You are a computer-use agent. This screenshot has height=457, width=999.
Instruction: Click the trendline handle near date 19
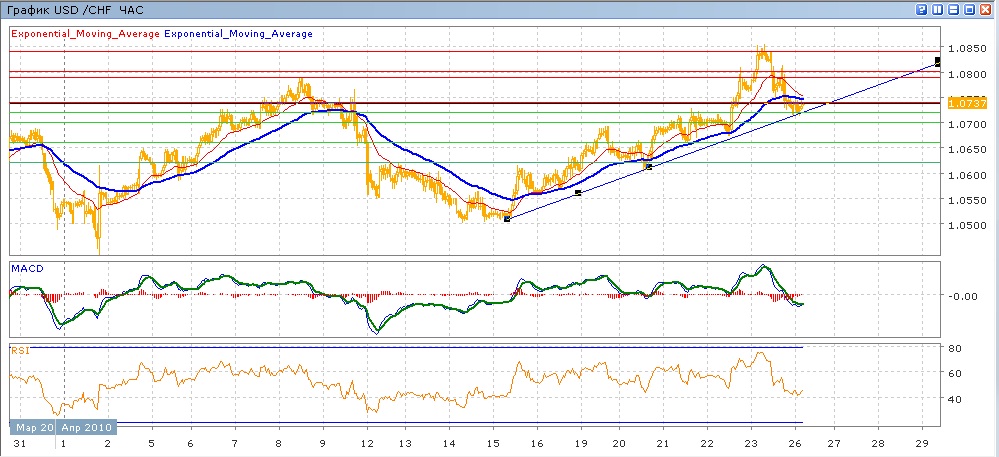[x=578, y=192]
